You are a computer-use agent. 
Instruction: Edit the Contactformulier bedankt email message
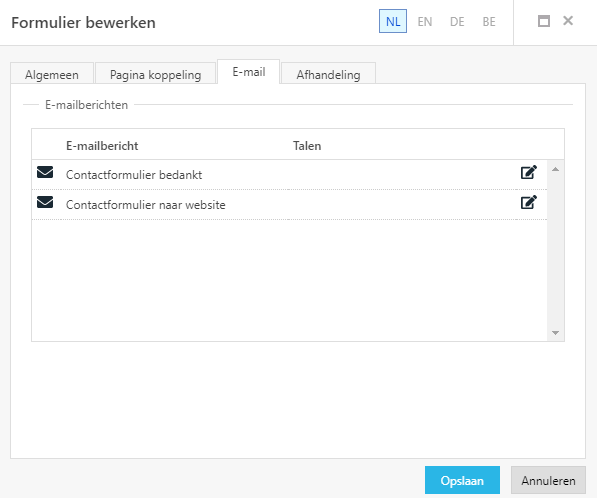[x=529, y=172]
